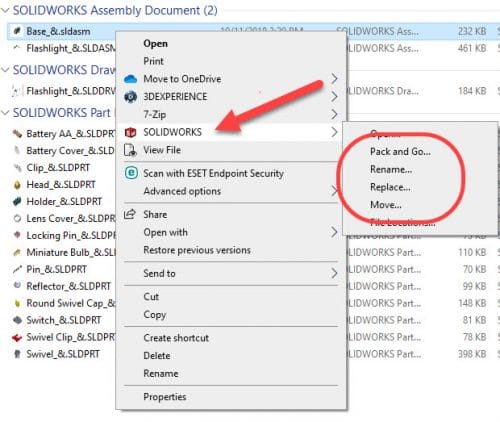Screen dimensions: 500x422
Task: Select the Reflector_&.SLDPRT file name
Action: point(68,286)
